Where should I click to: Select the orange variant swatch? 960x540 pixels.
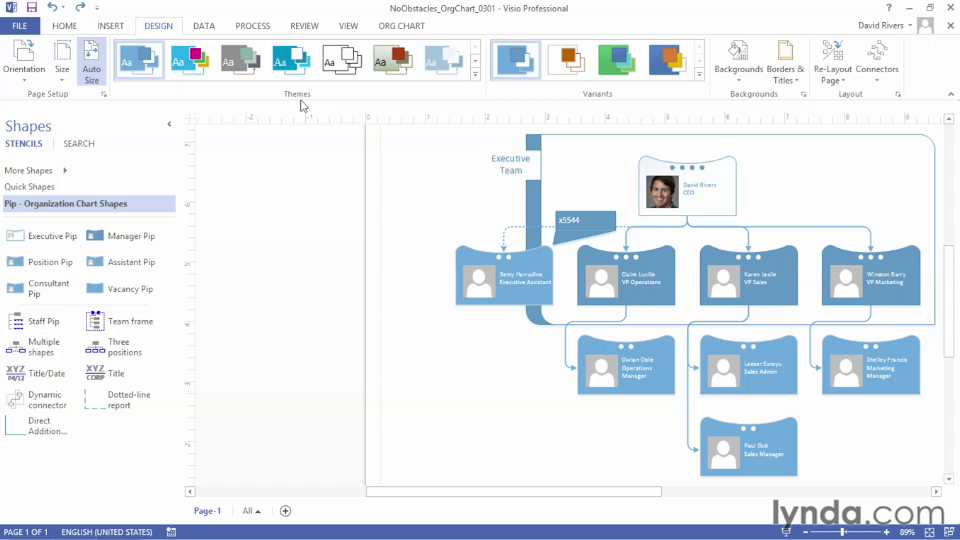click(x=566, y=59)
